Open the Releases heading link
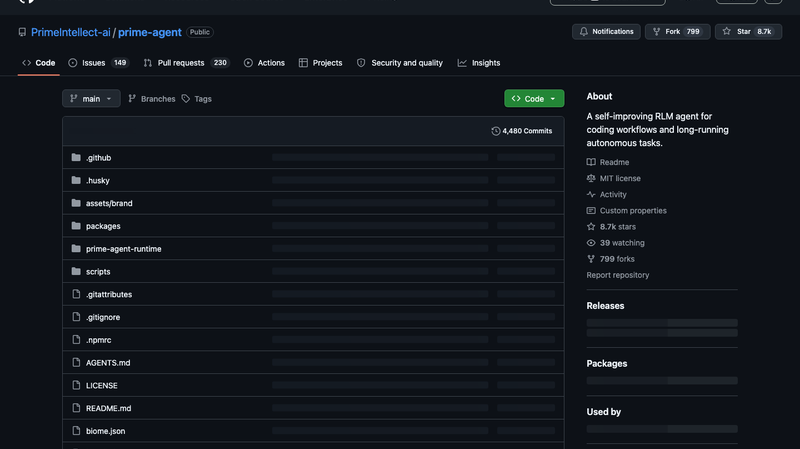Viewport: 800px width, 449px height. coord(605,306)
